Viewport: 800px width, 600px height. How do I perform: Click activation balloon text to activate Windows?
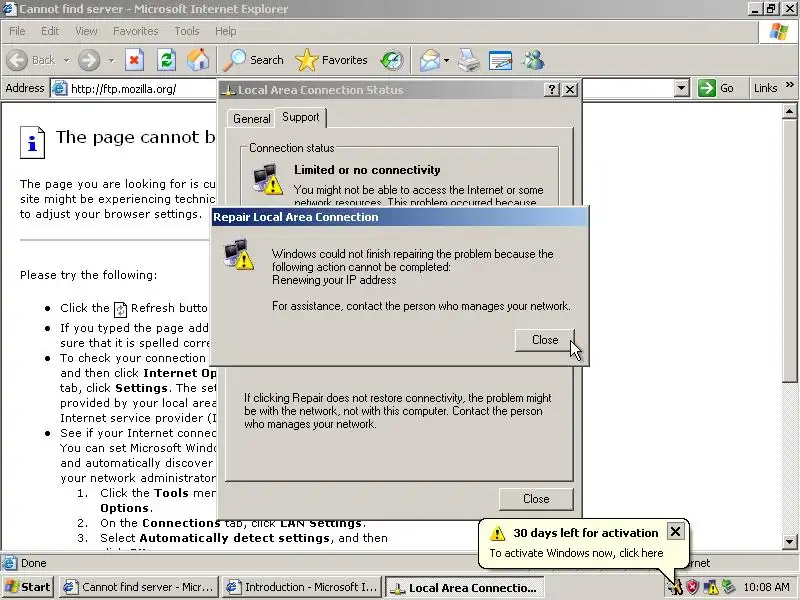coord(576,553)
